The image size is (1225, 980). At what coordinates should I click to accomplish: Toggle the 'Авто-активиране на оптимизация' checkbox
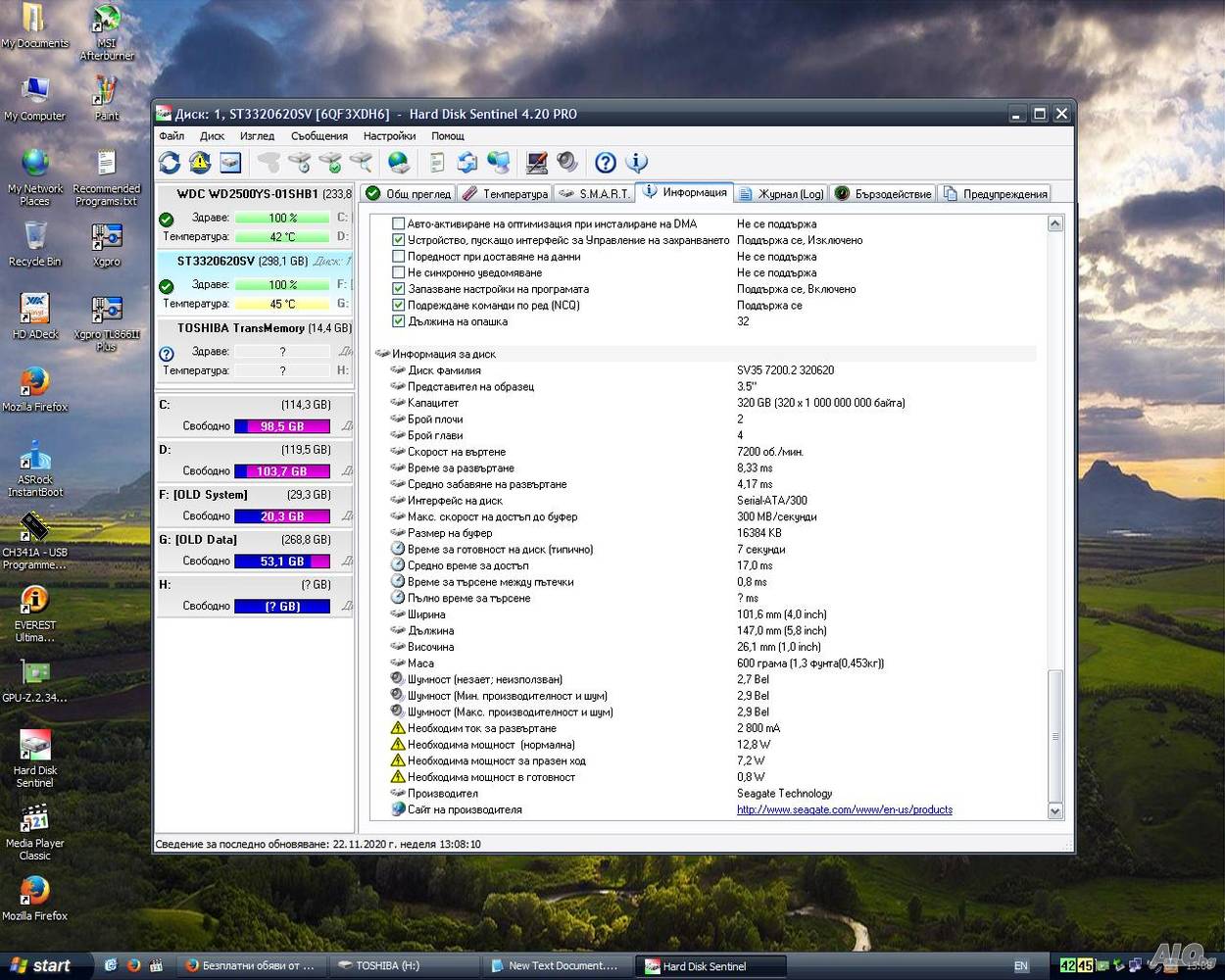point(399,223)
